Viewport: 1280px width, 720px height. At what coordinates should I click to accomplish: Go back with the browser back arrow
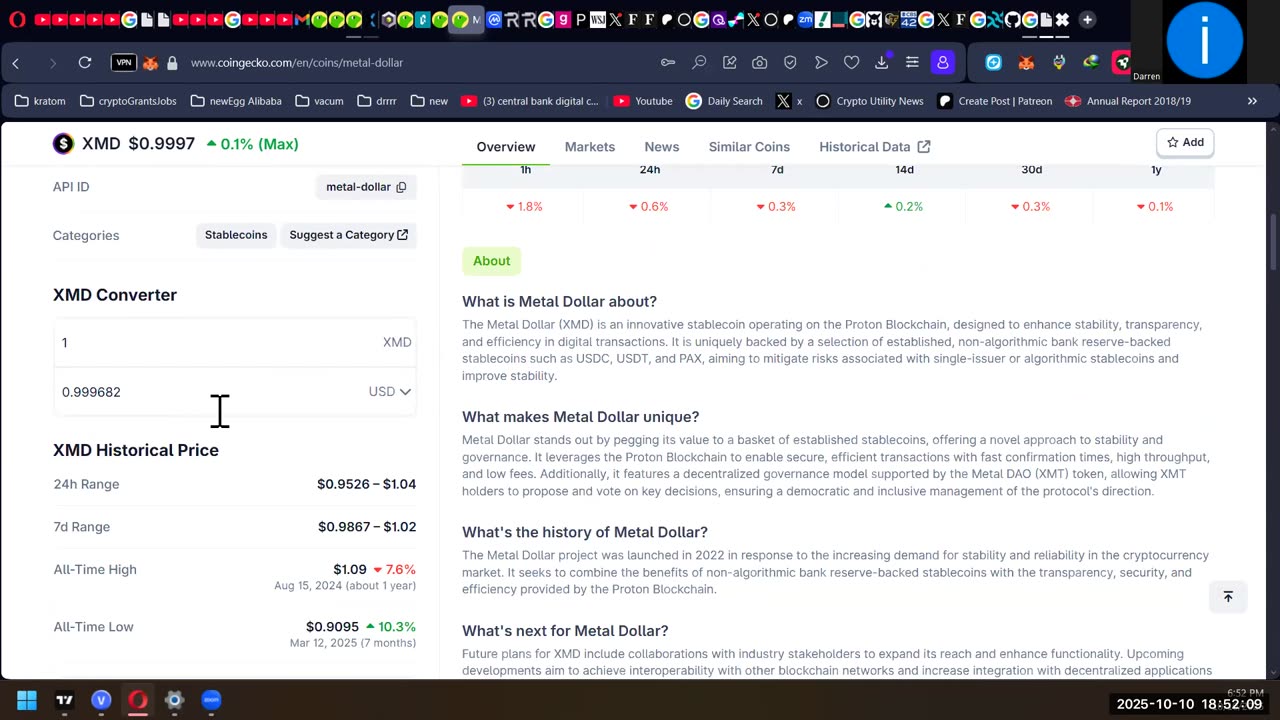[x=16, y=63]
